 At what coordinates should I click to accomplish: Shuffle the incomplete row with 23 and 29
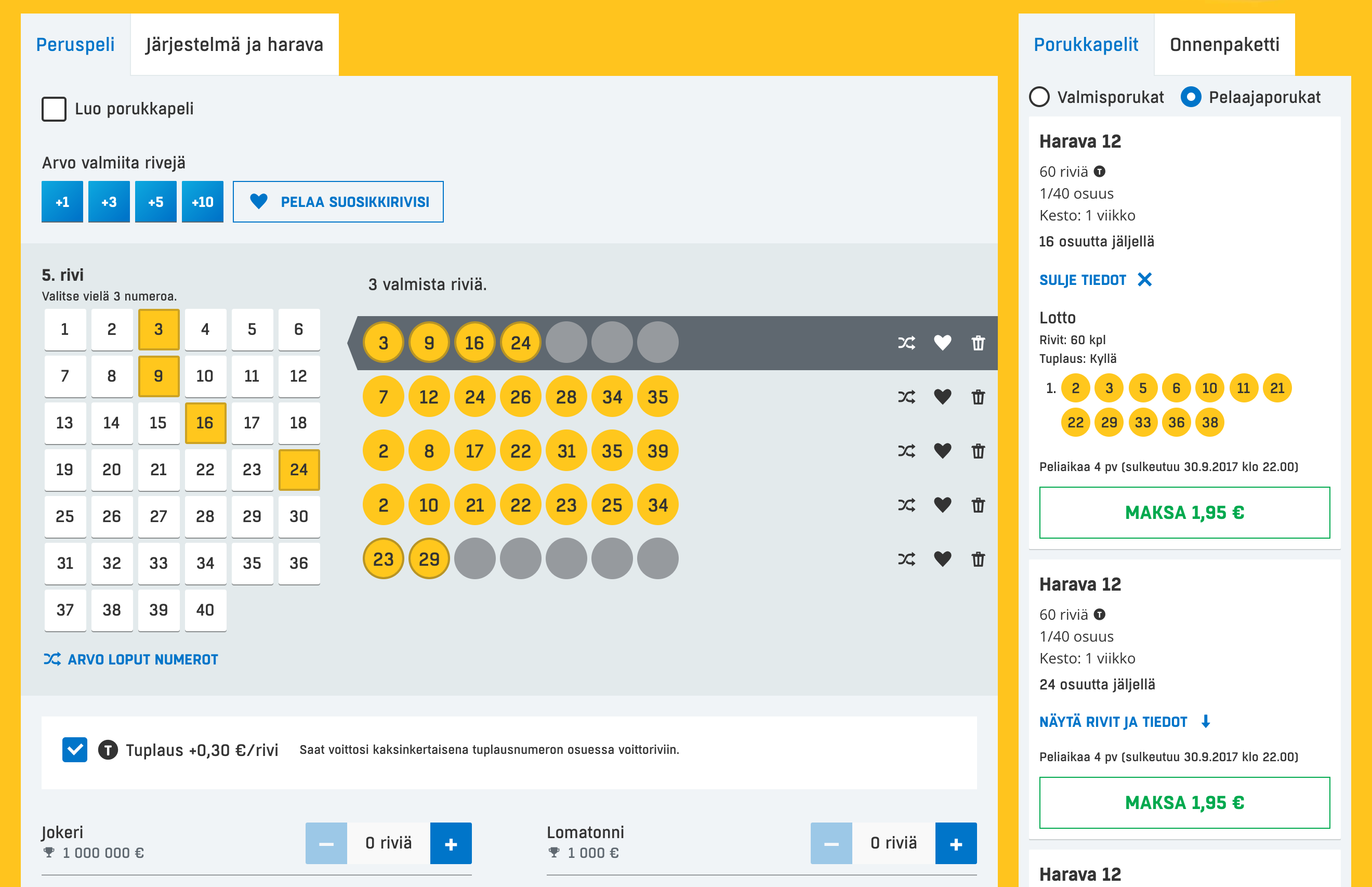[906, 559]
